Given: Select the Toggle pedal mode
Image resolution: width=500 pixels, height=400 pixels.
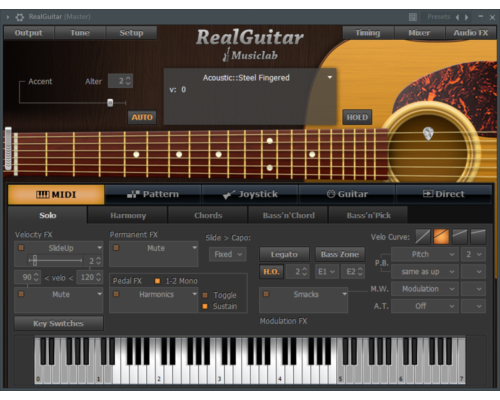Looking at the screenshot, I should click(205, 295).
